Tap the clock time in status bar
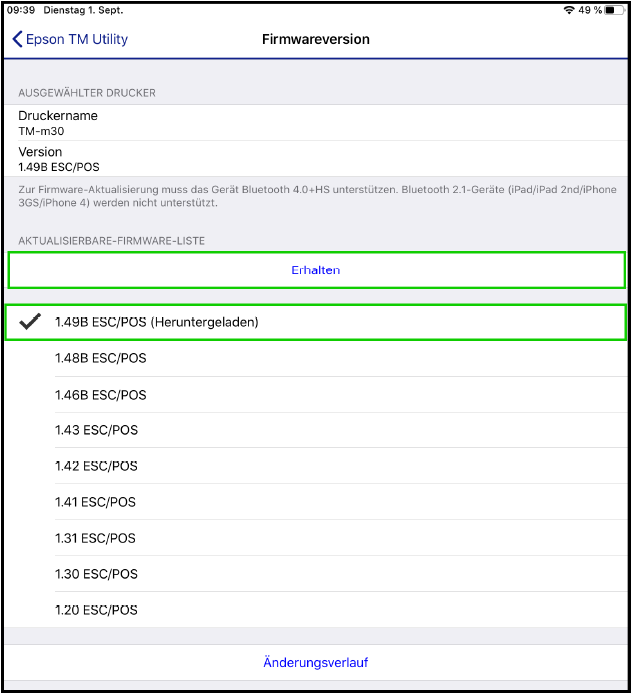The height and width of the screenshot is (693, 631). coord(21,10)
